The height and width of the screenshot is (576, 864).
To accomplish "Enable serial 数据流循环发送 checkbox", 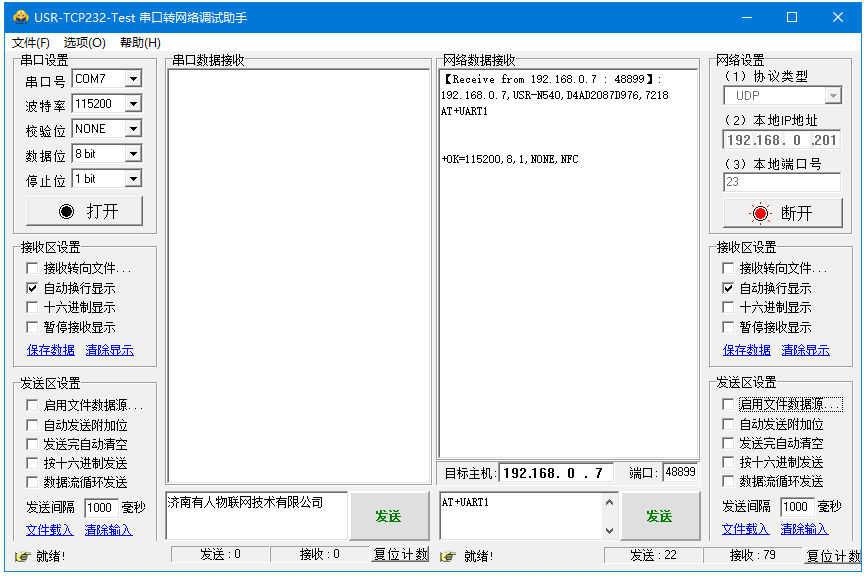I will (32, 482).
